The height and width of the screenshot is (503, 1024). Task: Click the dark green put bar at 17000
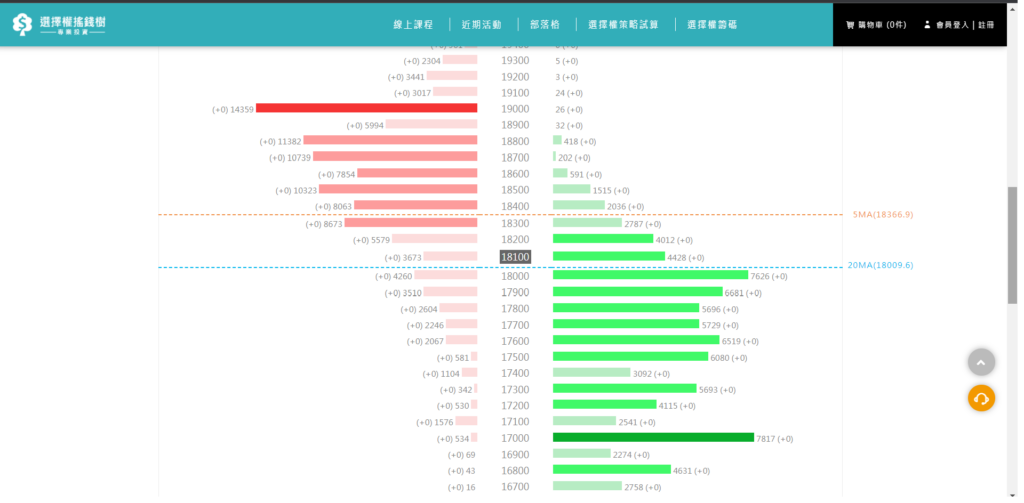[x=653, y=437]
